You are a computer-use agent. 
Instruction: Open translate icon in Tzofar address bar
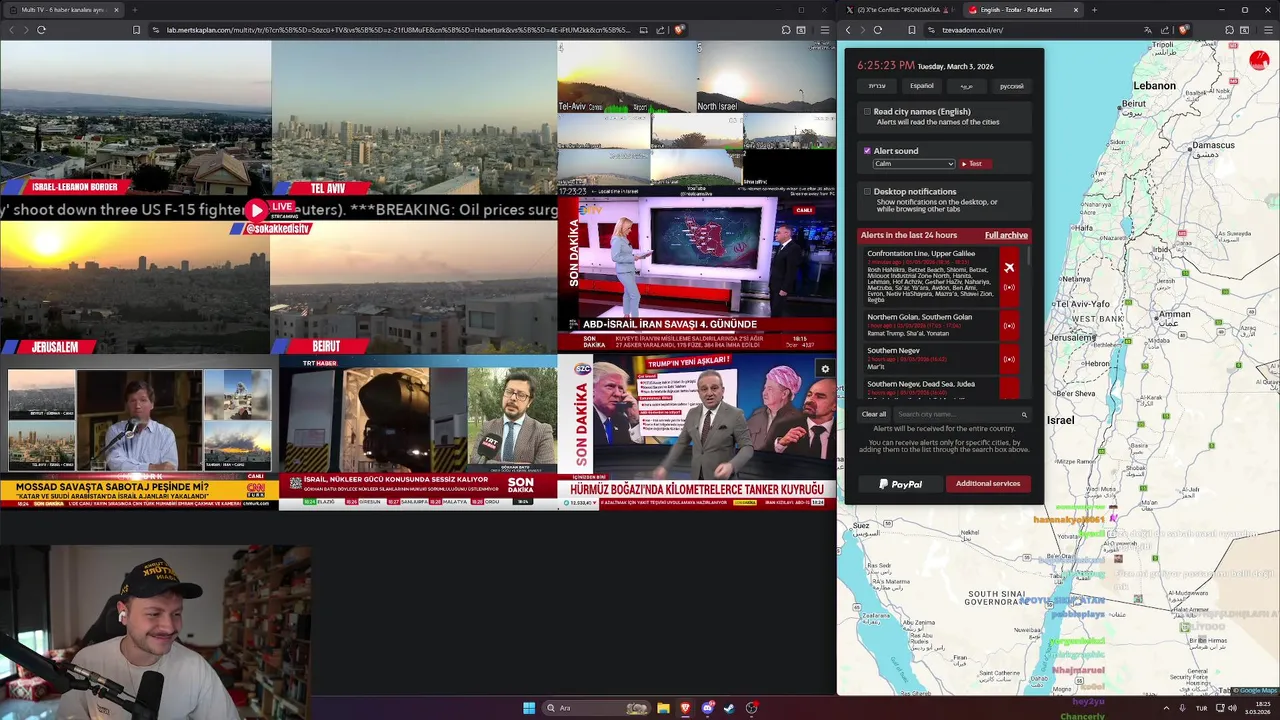1150,30
